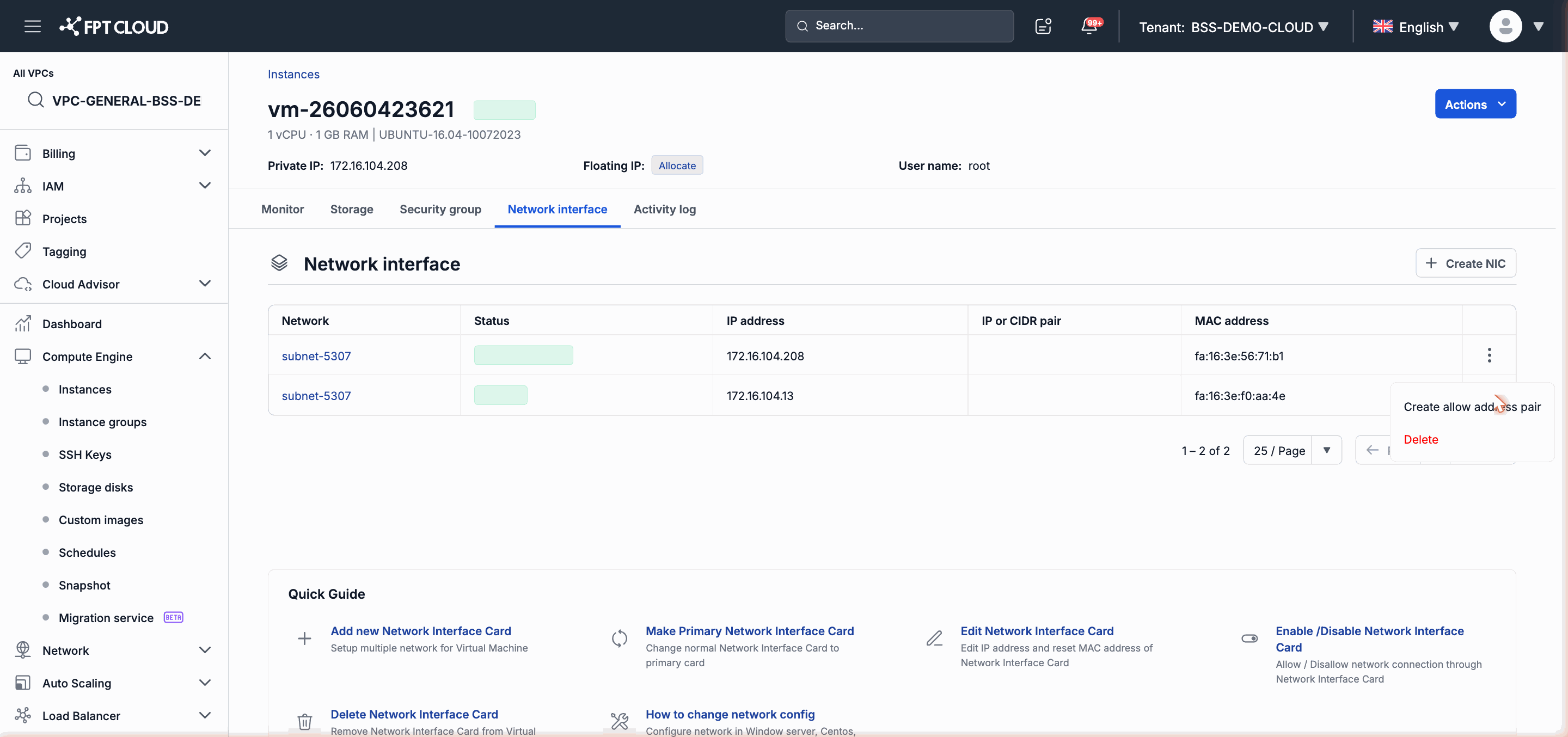This screenshot has width=1568, height=737.
Task: Click the Auto Scaling icon
Action: [22, 683]
